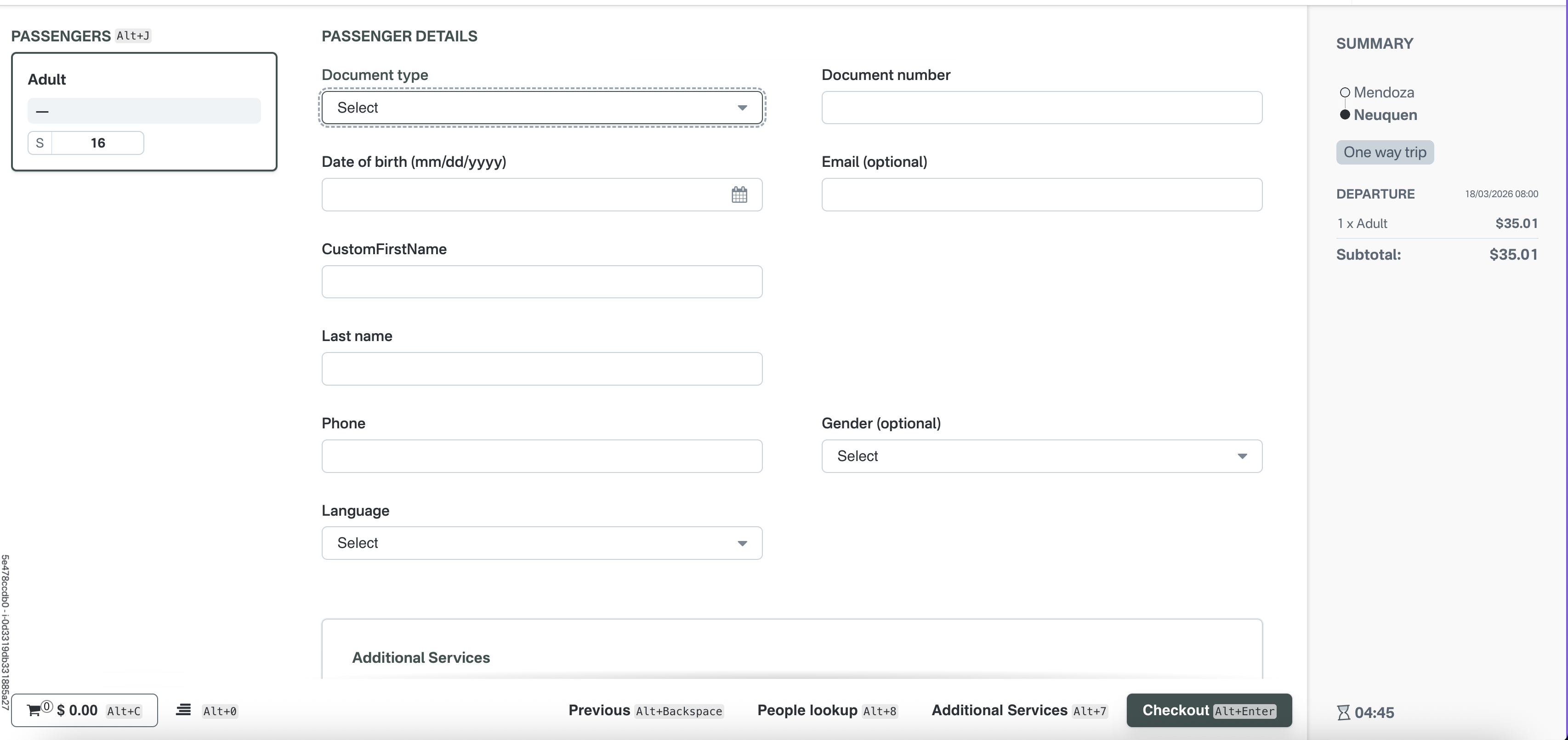
Task: Focus the Email input field
Action: pos(1041,195)
